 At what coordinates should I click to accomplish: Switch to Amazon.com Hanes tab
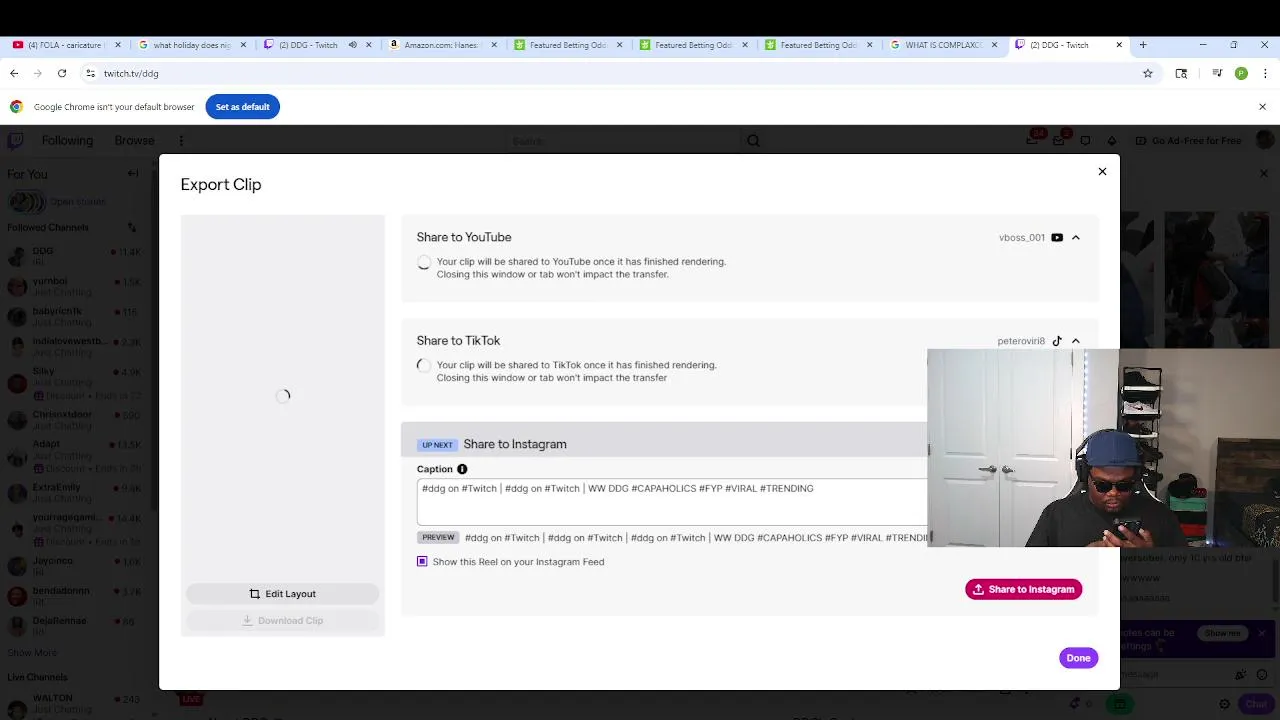tap(441, 45)
